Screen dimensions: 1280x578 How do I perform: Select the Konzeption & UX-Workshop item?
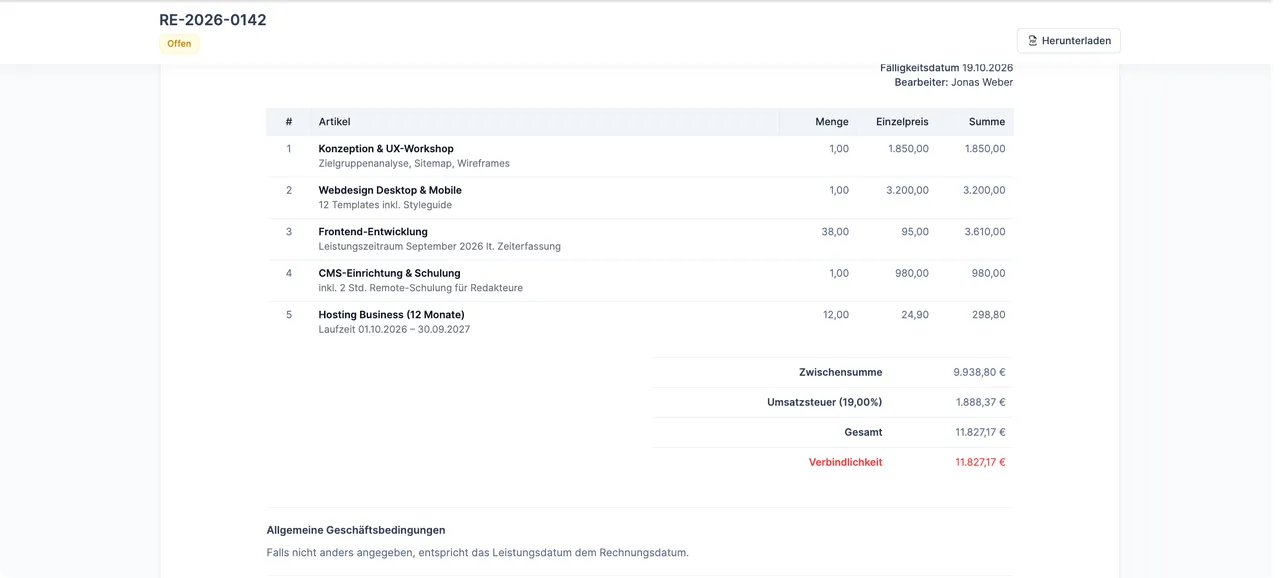pyautogui.click(x=386, y=149)
